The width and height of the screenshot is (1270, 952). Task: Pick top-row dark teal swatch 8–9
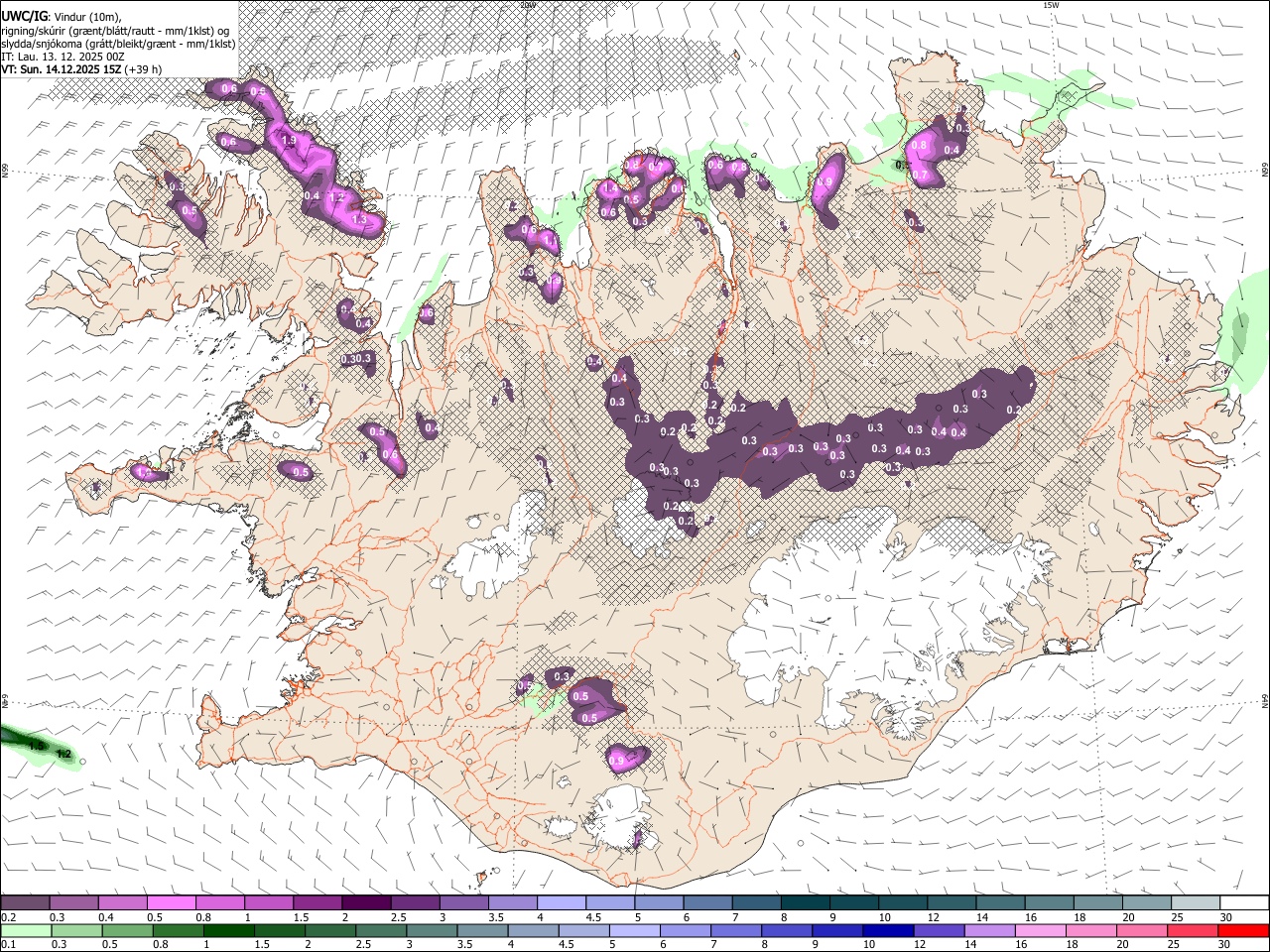(805, 902)
